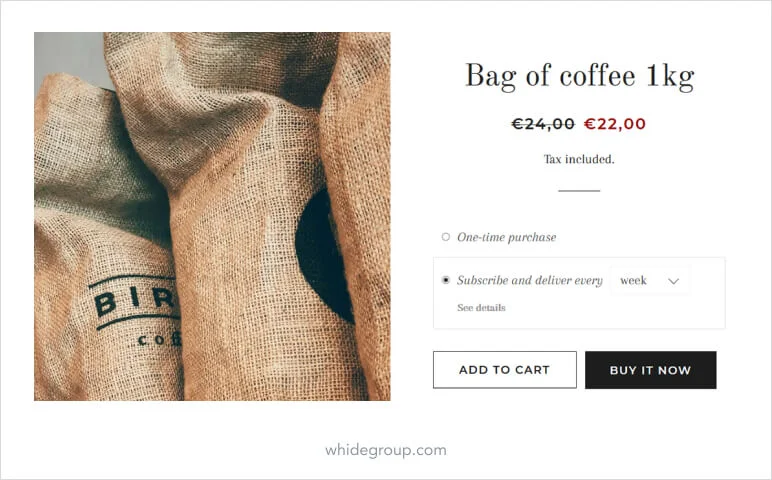Click the chevron arrow beside week
Screen dimensions: 772x480
click(x=673, y=281)
